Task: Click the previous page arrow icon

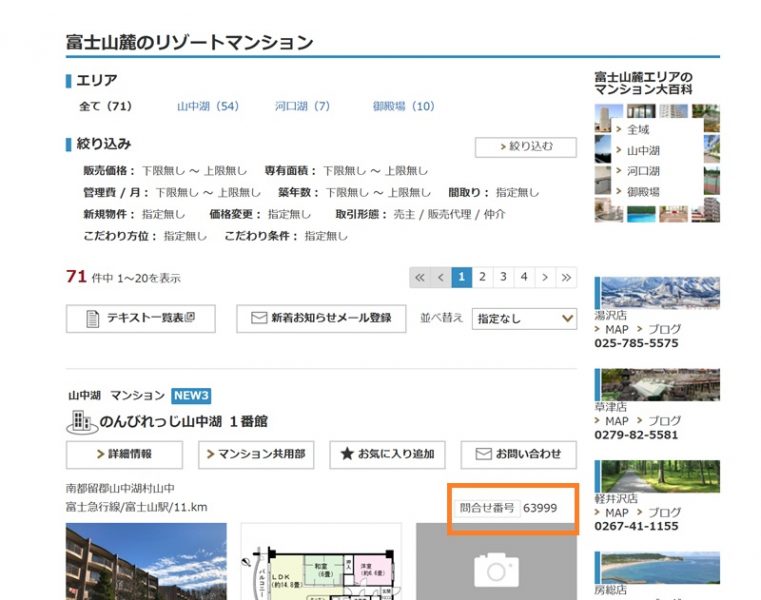Action: click(x=441, y=277)
